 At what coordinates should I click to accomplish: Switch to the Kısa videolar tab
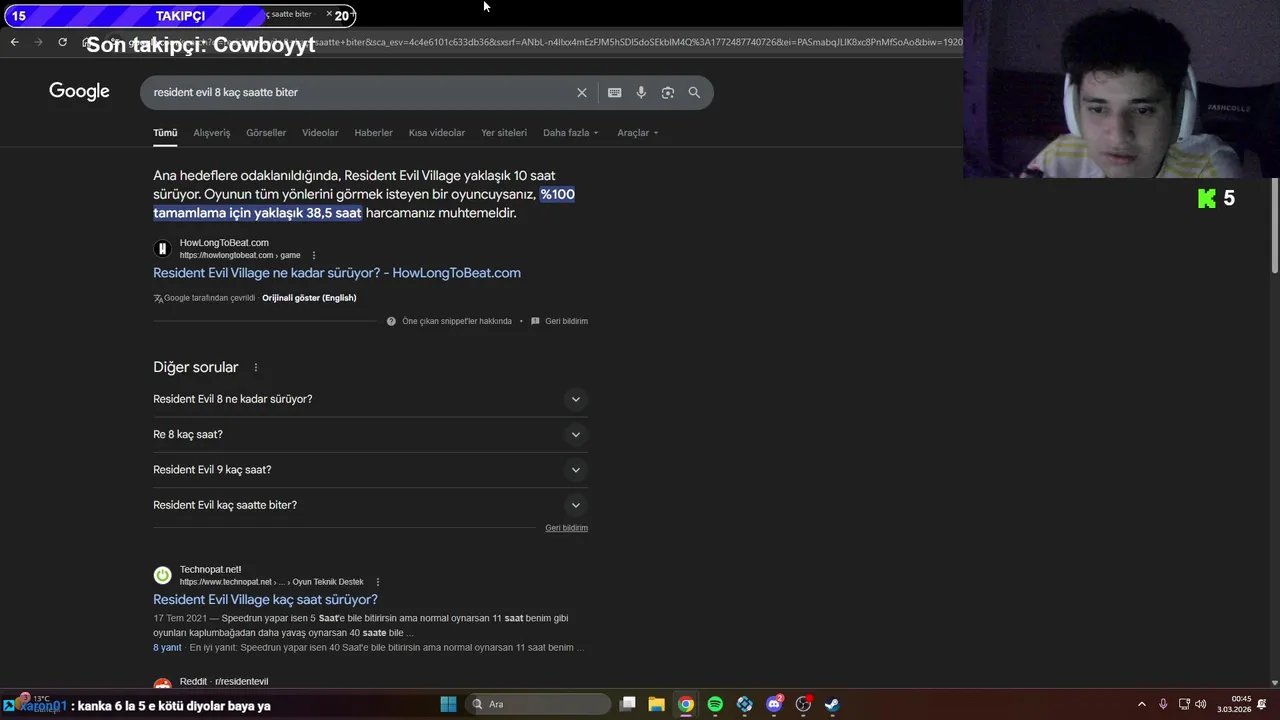[x=437, y=132]
